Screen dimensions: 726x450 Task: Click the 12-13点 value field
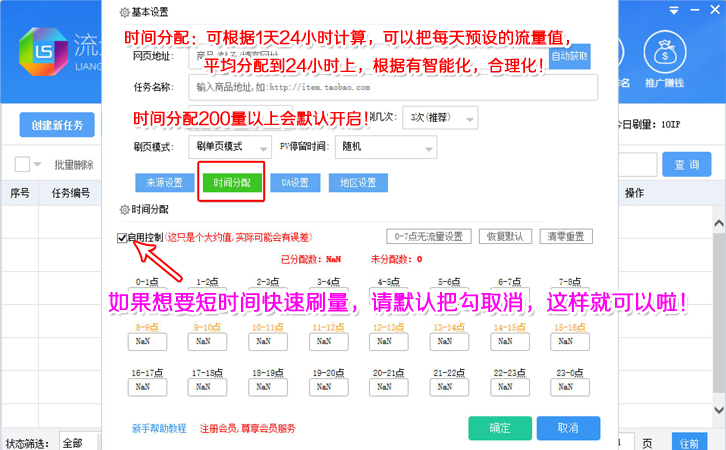[x=389, y=342]
